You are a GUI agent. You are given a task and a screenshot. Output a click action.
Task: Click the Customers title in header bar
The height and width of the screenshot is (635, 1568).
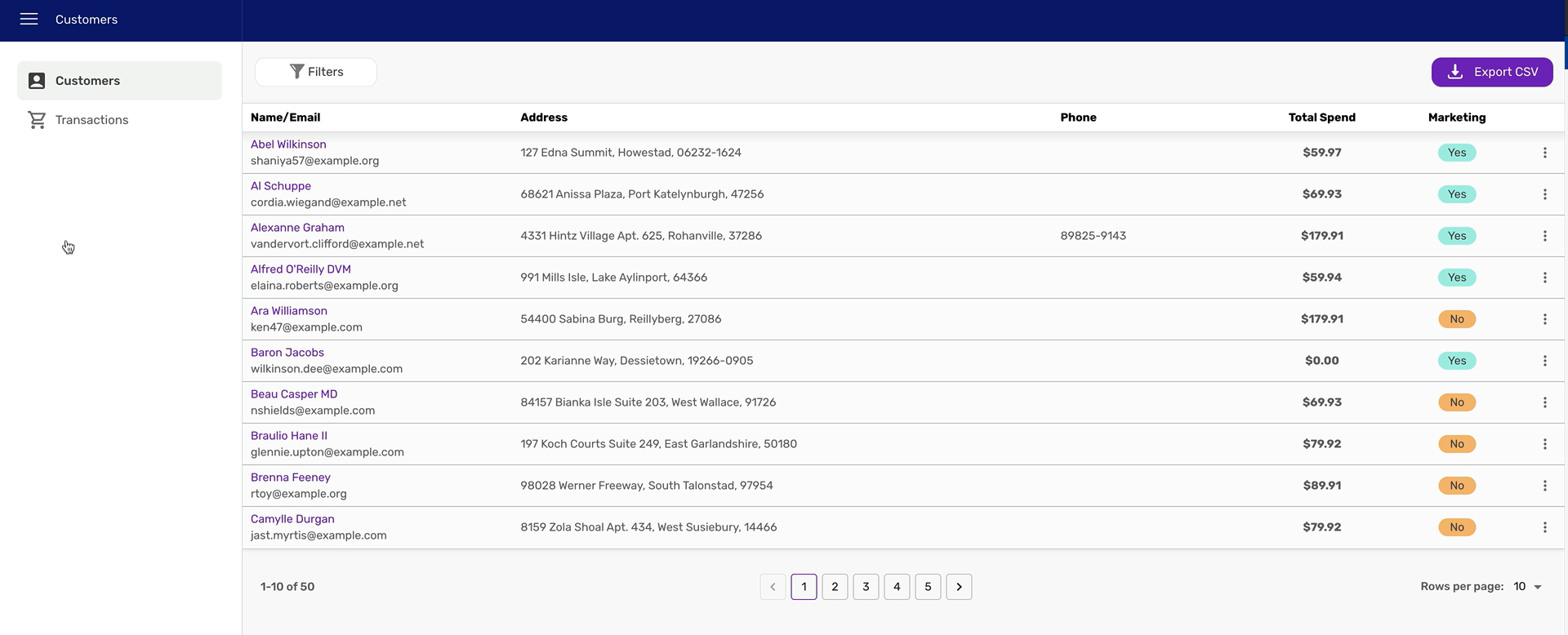click(x=87, y=20)
